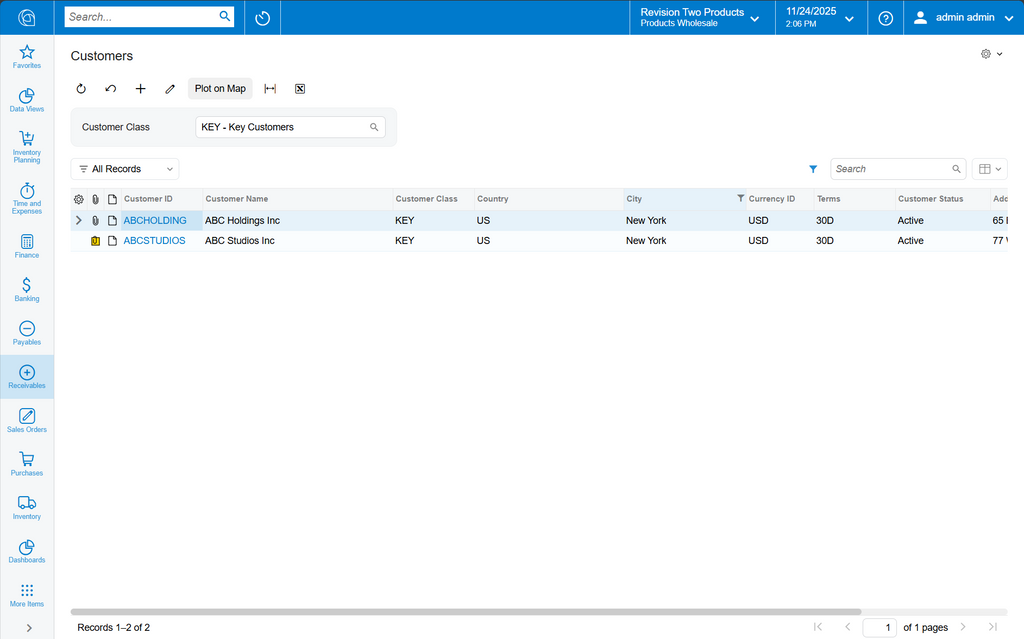Open the All Records filter dropdown
This screenshot has width=1024, height=639.
(x=125, y=169)
